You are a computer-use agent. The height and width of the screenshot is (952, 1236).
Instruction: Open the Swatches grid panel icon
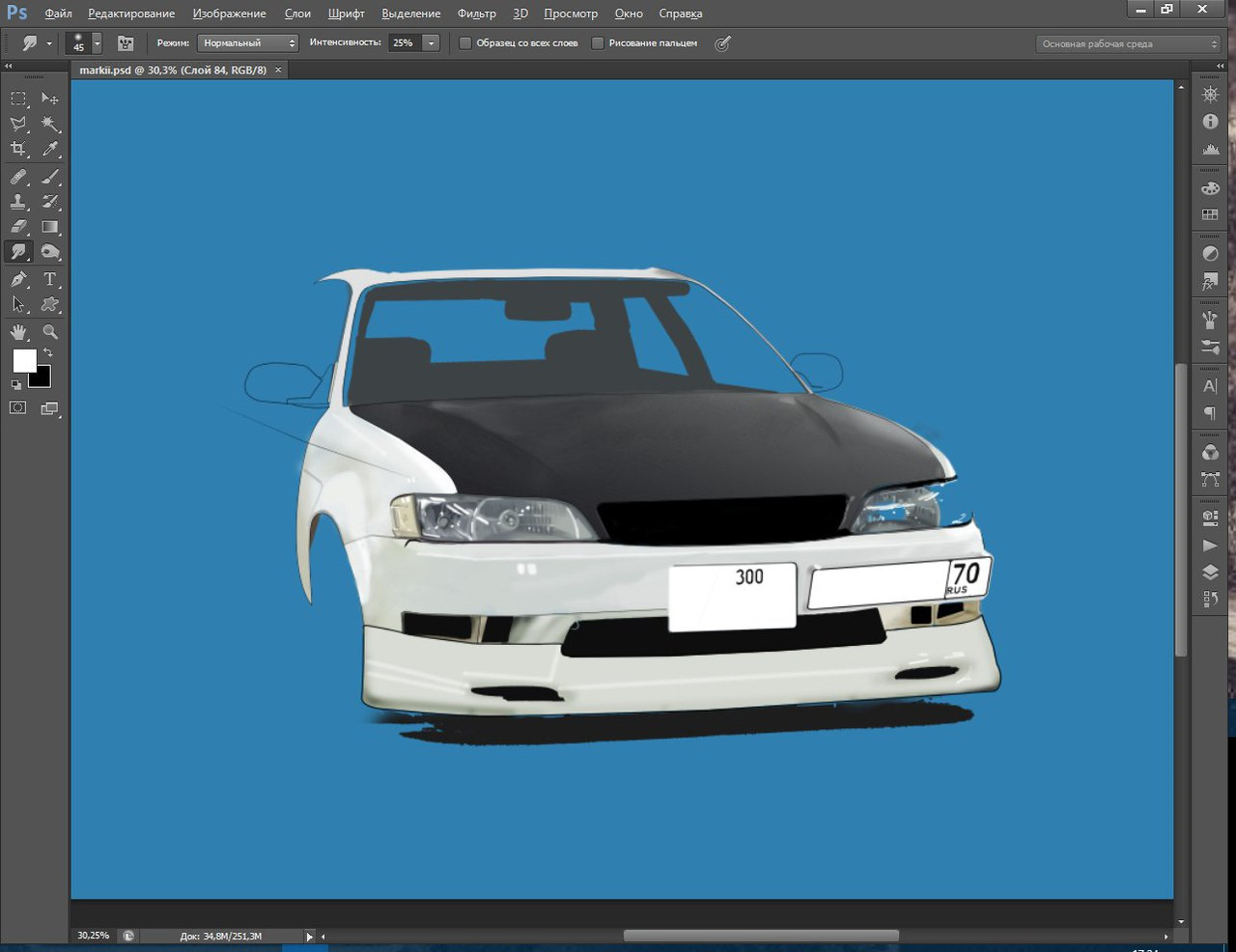[1210, 215]
